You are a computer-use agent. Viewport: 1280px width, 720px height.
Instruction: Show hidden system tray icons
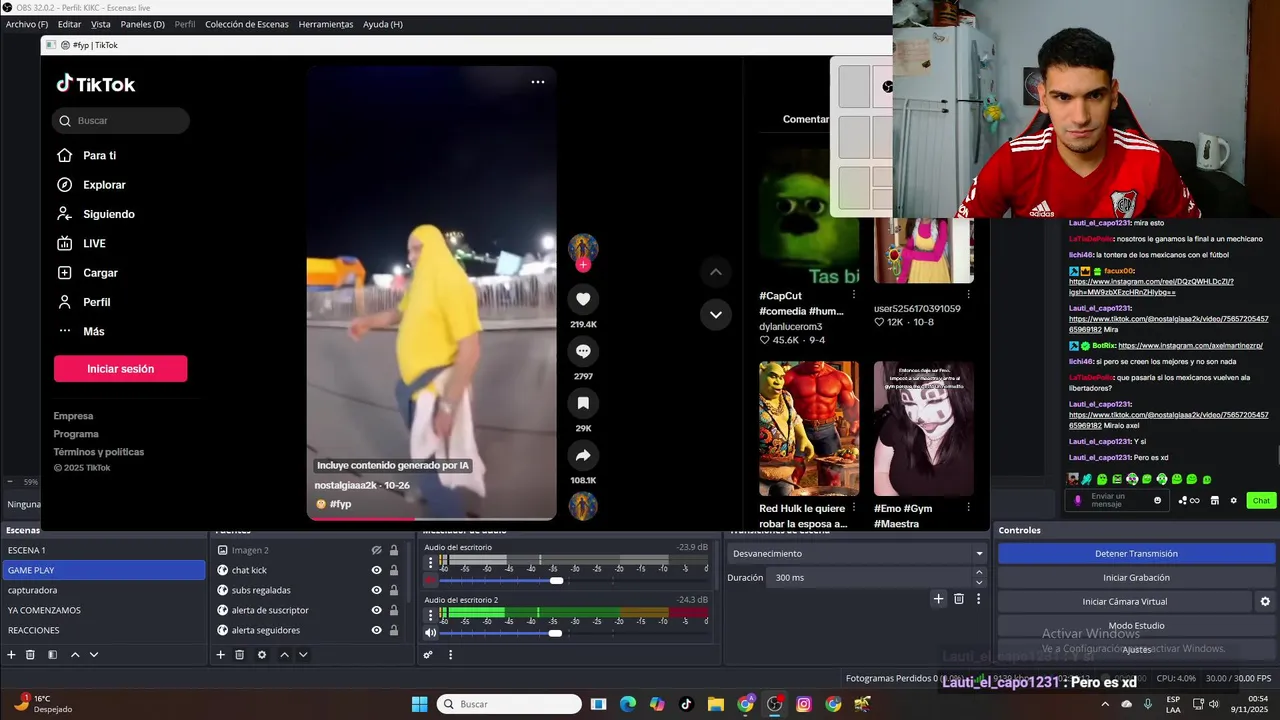(1105, 704)
